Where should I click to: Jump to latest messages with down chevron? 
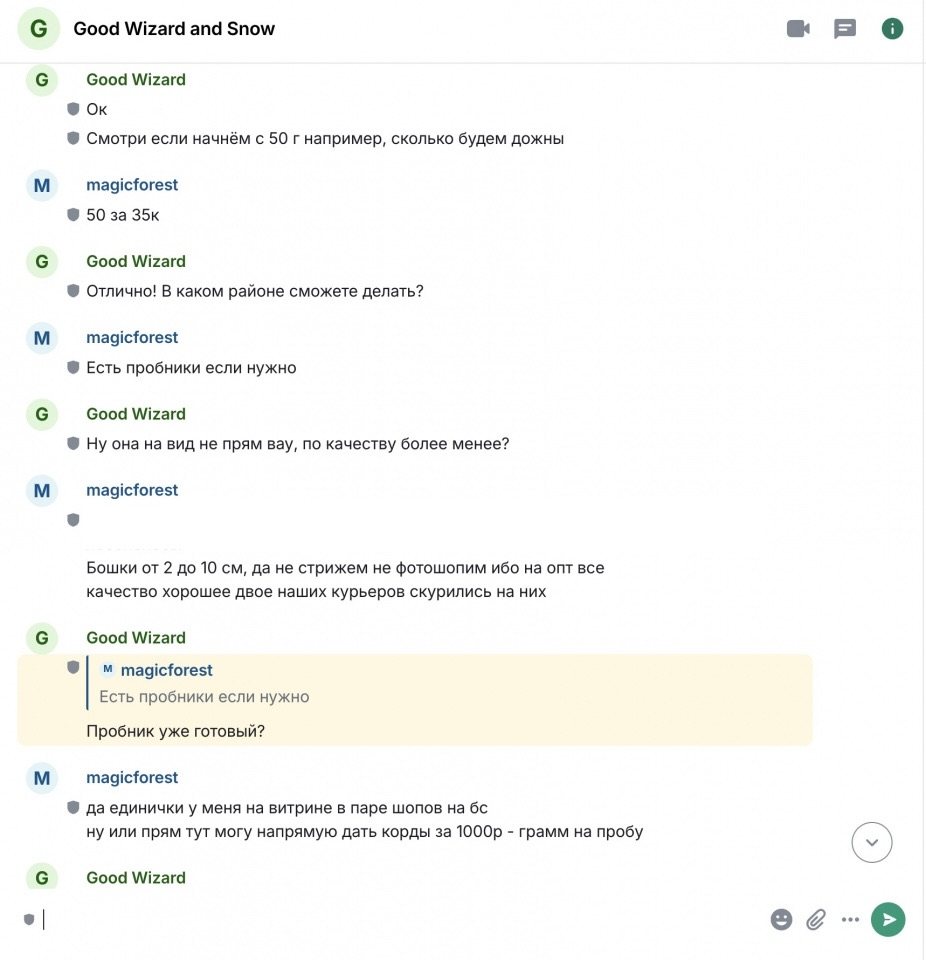(871, 842)
